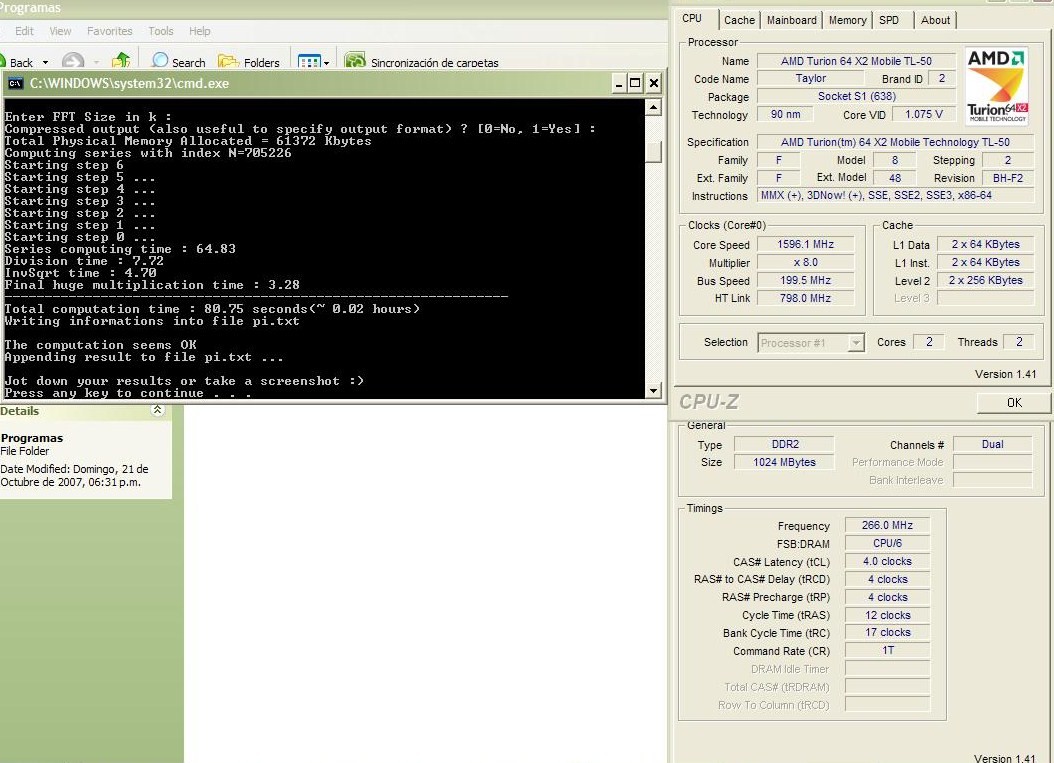
Task: Click the cmd scrollbar up arrow
Action: pos(653,107)
